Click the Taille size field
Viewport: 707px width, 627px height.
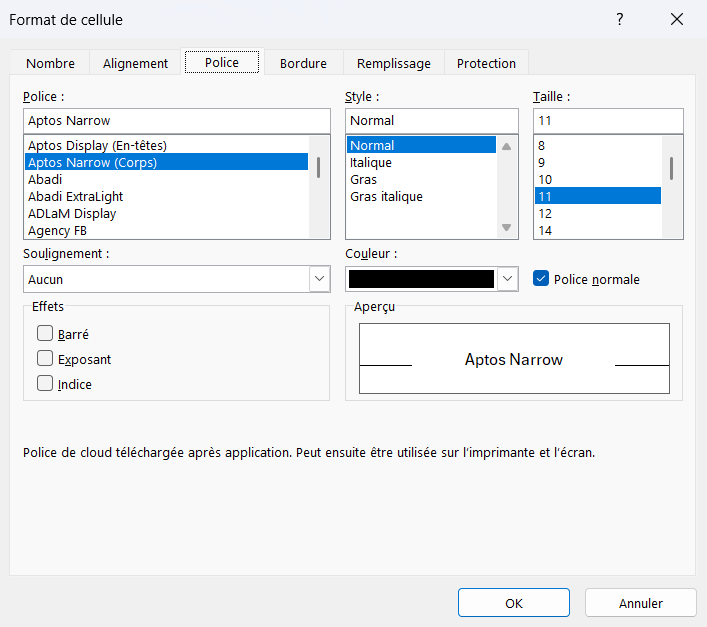coord(608,121)
